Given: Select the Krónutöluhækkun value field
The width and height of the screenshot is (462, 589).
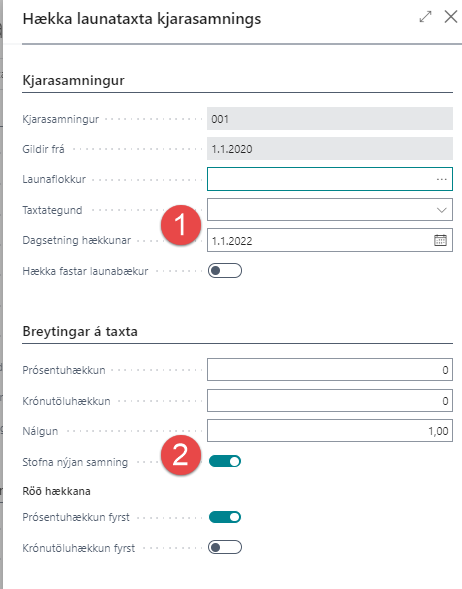Looking at the screenshot, I should coord(330,400).
